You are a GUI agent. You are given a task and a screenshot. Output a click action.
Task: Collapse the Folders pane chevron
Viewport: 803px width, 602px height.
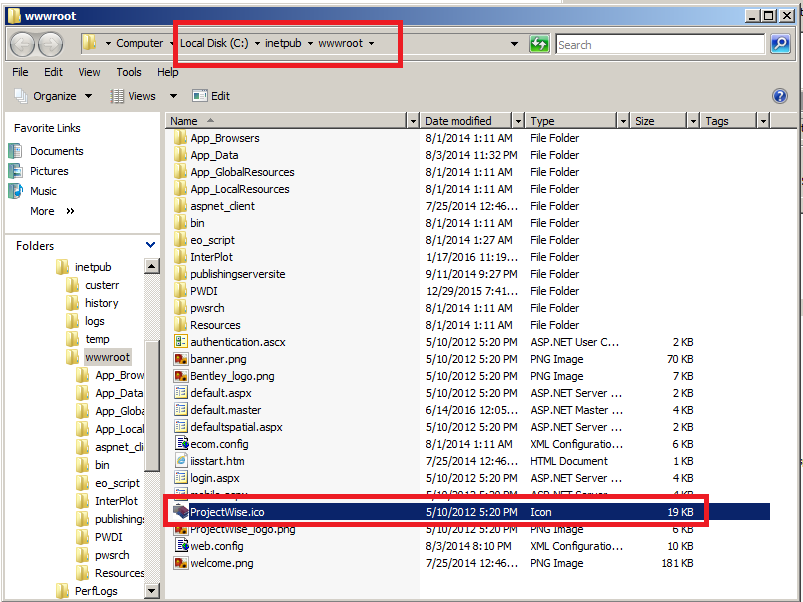pyautogui.click(x=151, y=245)
